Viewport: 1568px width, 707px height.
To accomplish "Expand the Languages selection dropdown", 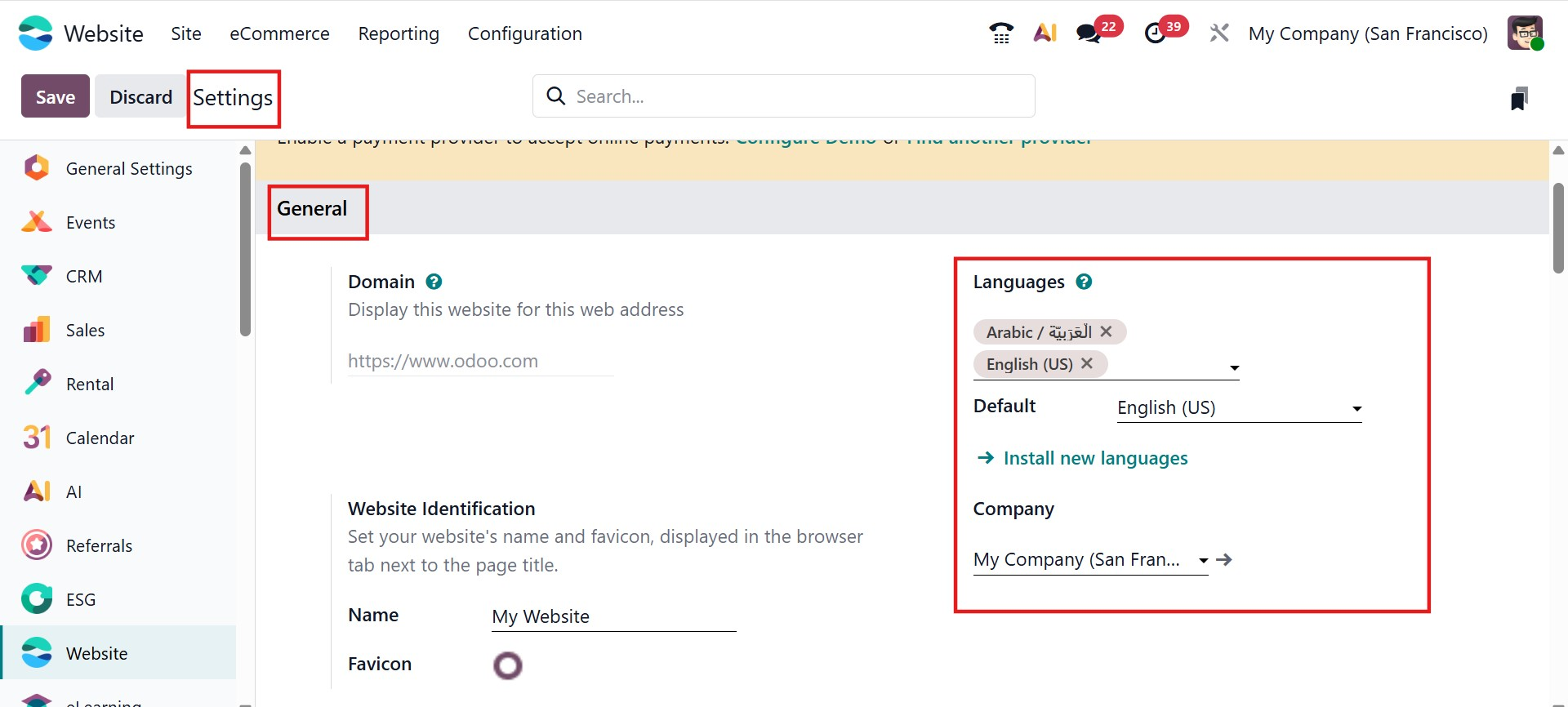I will click(x=1234, y=368).
